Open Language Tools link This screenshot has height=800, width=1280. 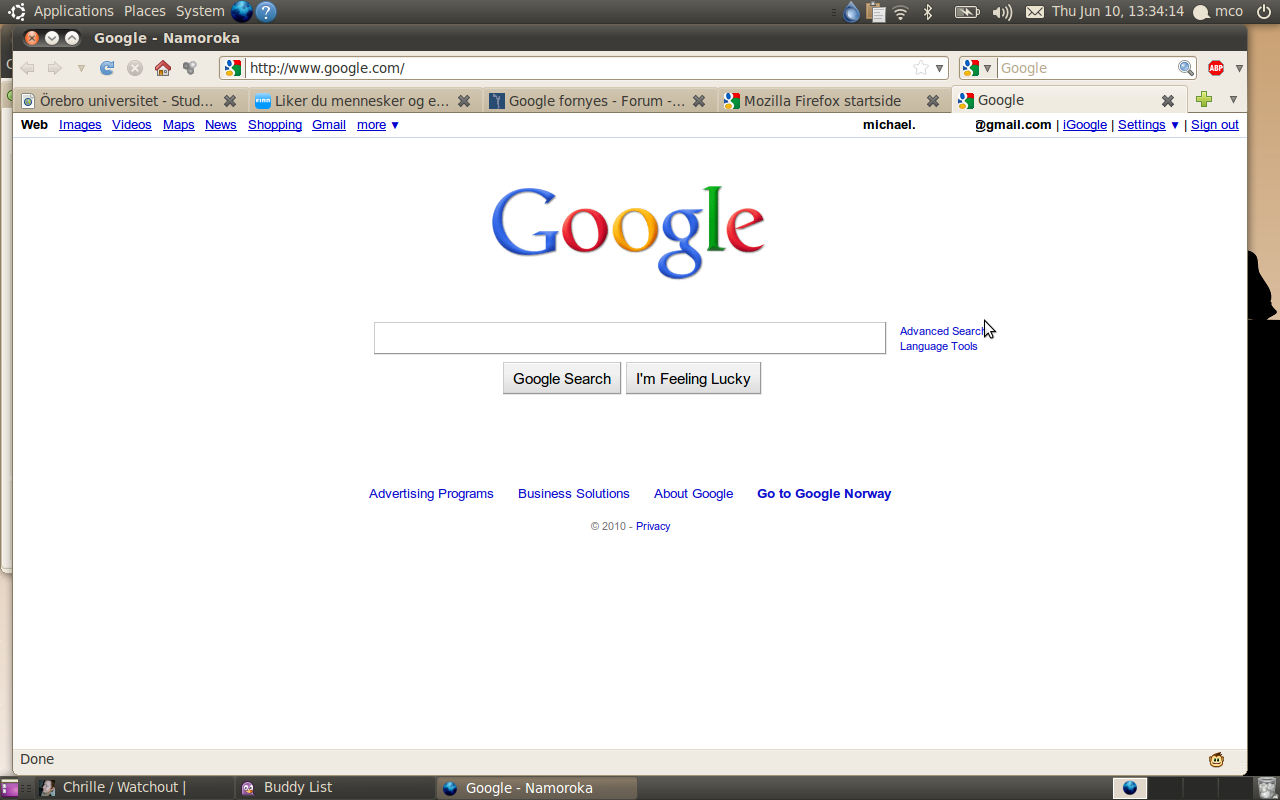click(x=939, y=346)
